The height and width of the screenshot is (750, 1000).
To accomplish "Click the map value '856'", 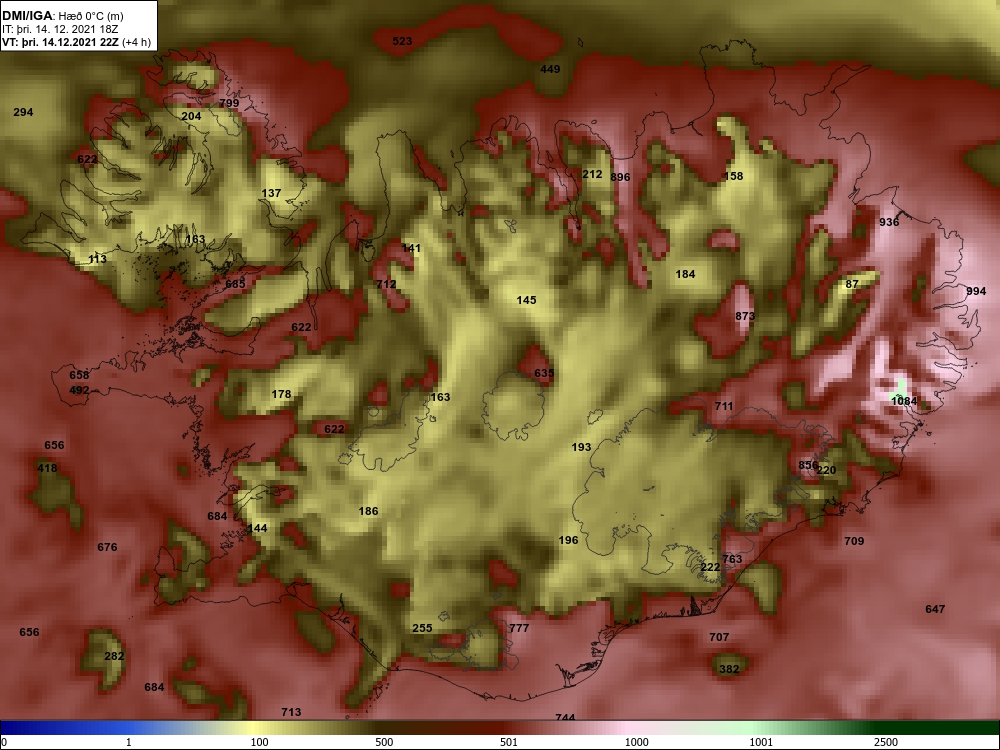I will pos(807,466).
